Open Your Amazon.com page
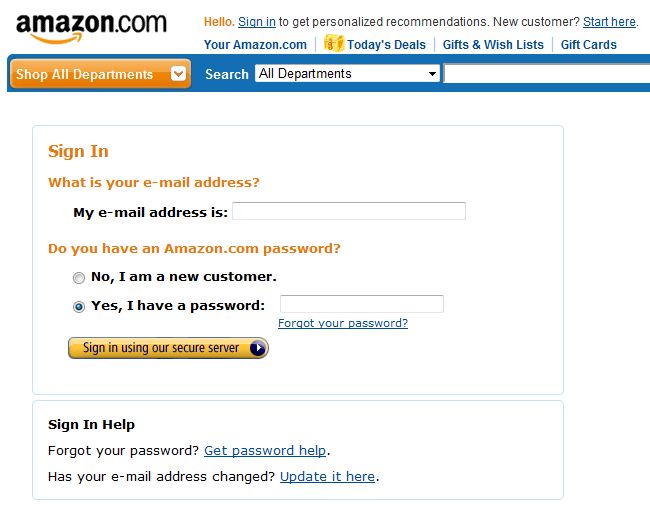This screenshot has height=525, width=650. point(255,45)
